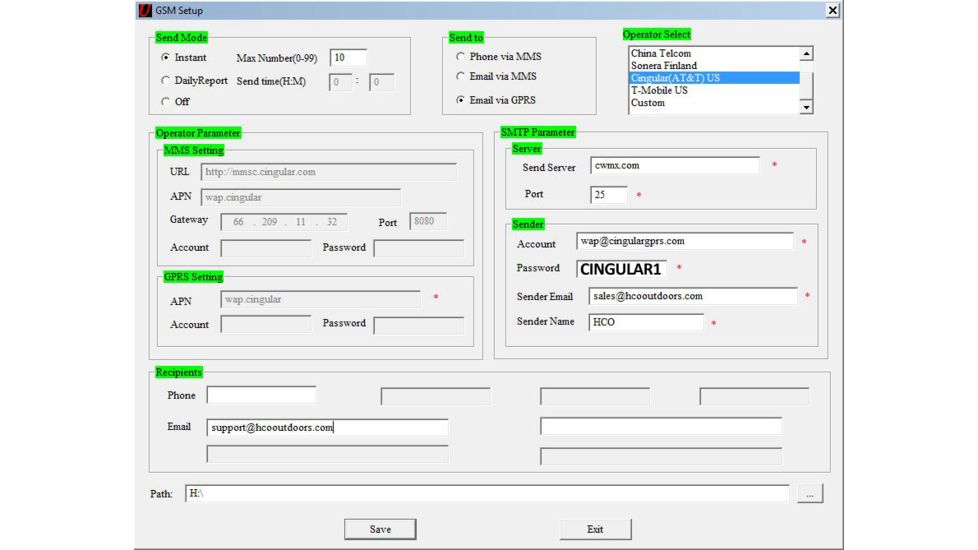Turn send mode Off

(x=165, y=101)
